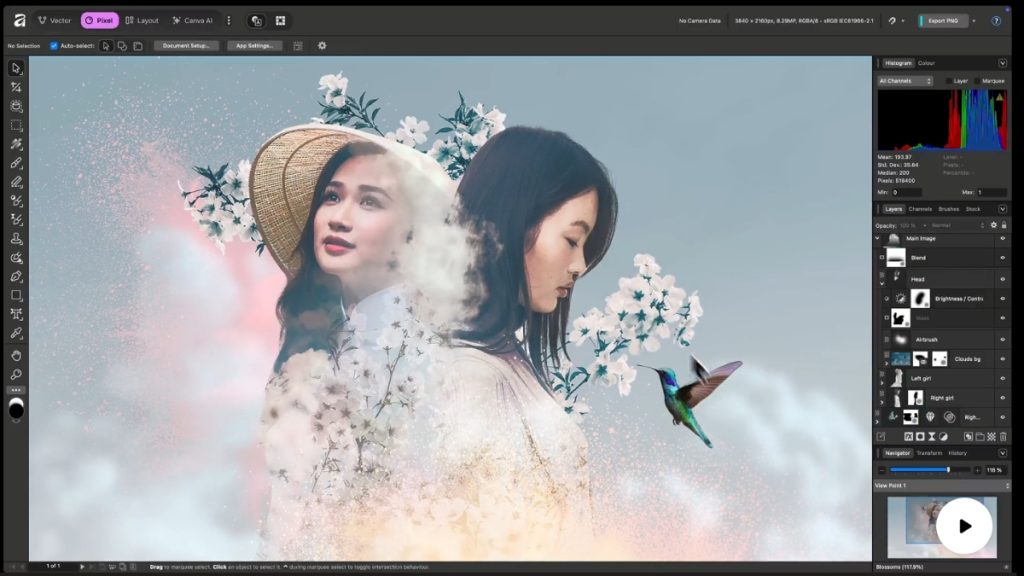
Task: Choose the Hand pan tool
Action: click(16, 354)
